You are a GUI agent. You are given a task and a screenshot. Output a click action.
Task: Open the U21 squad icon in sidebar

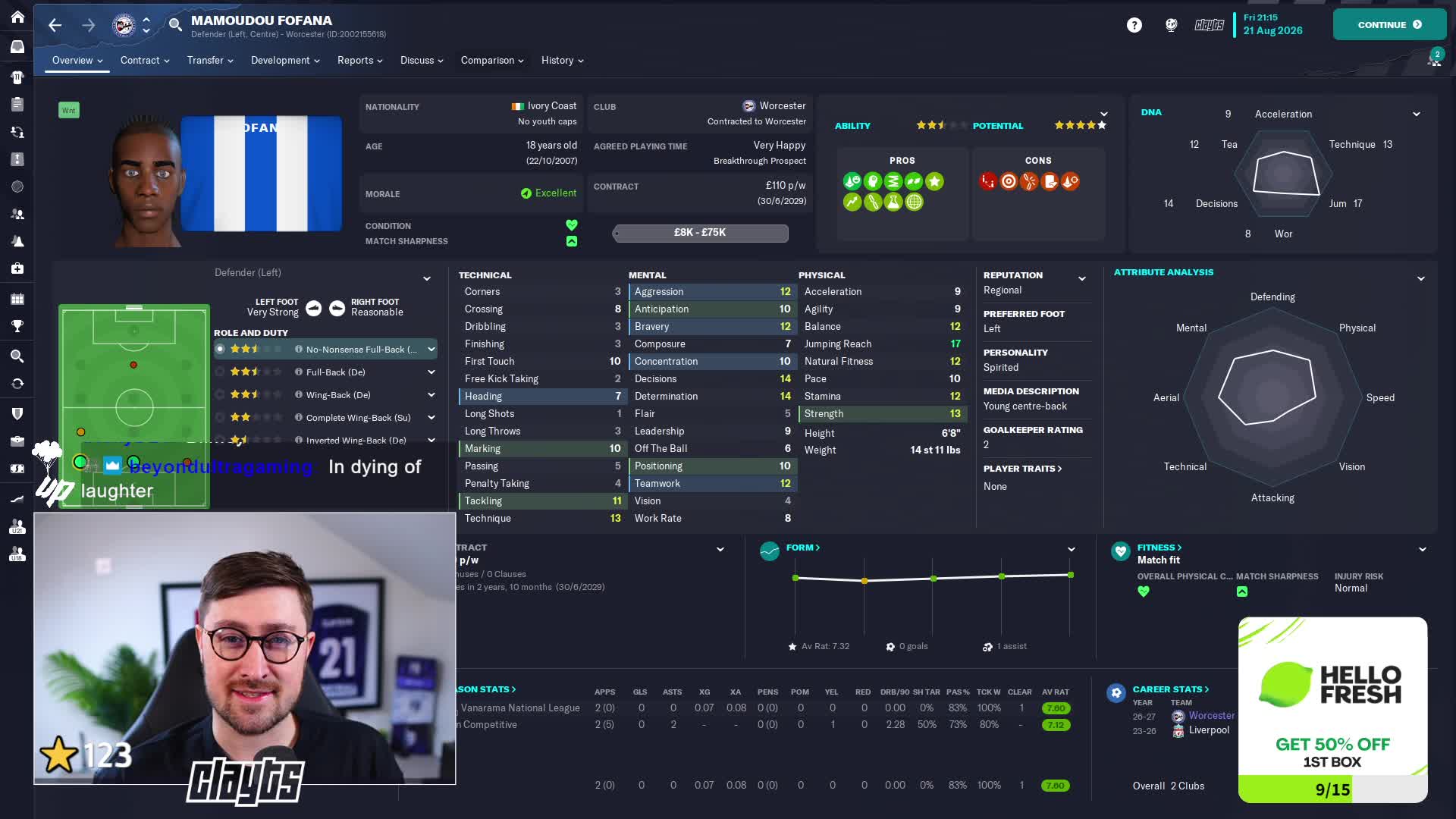pyautogui.click(x=17, y=526)
